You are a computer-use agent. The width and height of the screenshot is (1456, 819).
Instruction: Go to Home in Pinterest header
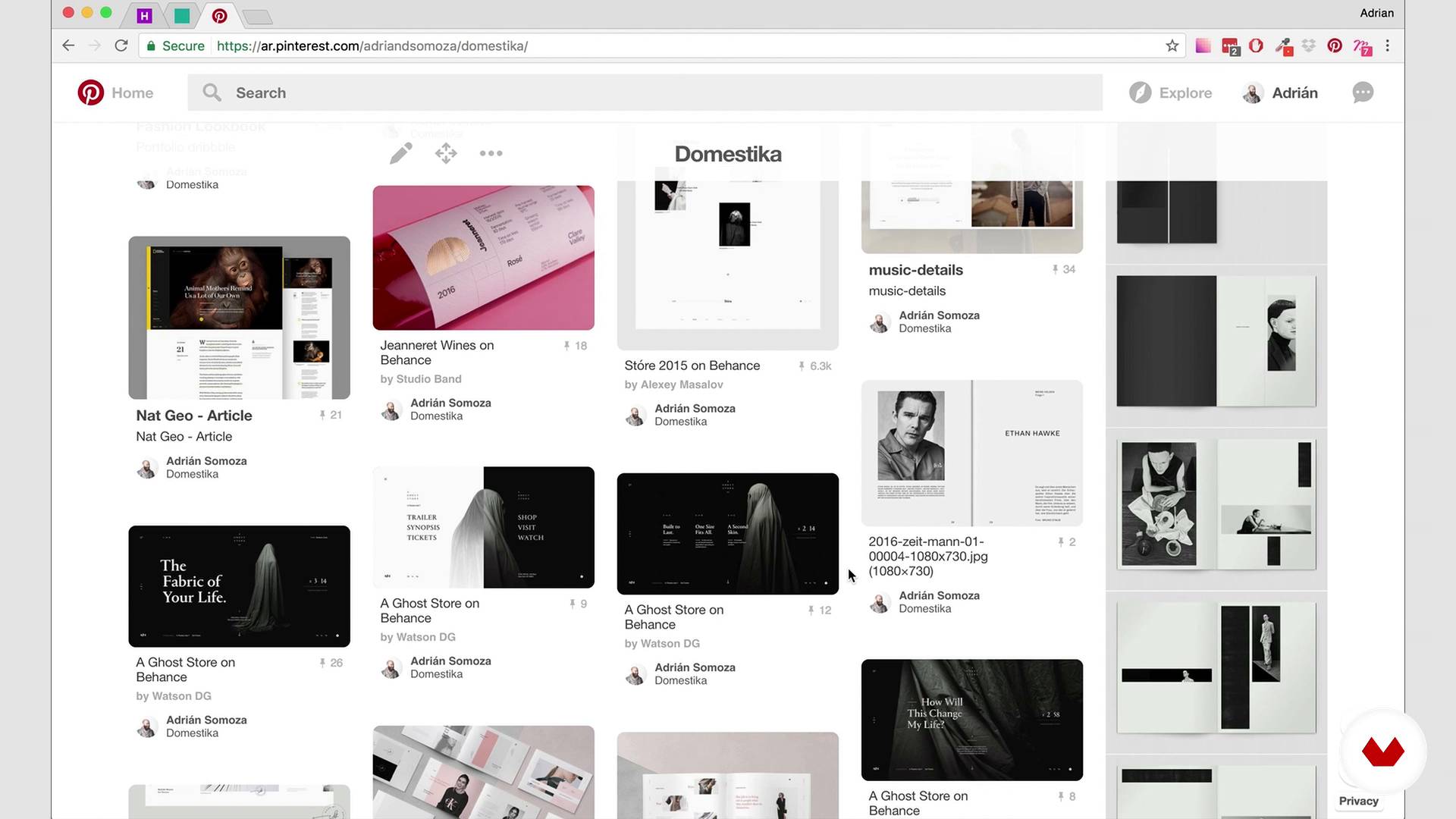pyautogui.click(x=132, y=93)
